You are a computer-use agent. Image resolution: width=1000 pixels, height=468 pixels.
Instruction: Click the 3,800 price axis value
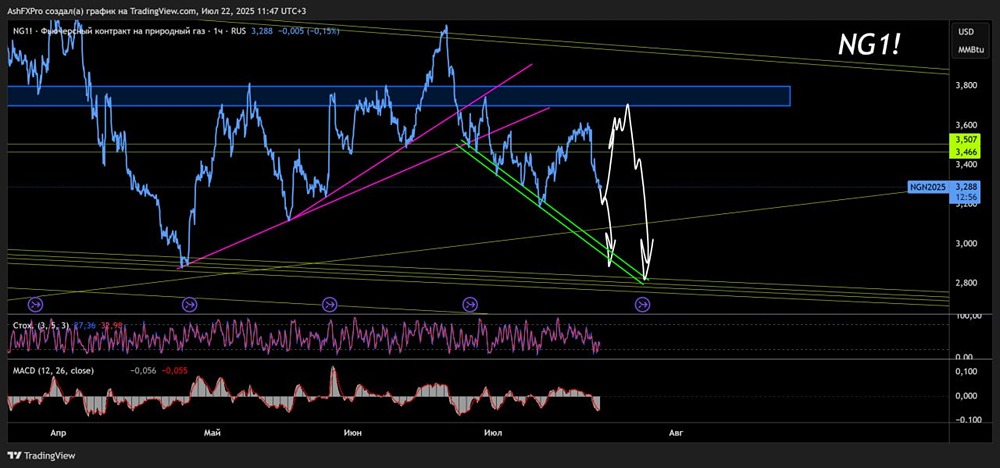pos(964,85)
